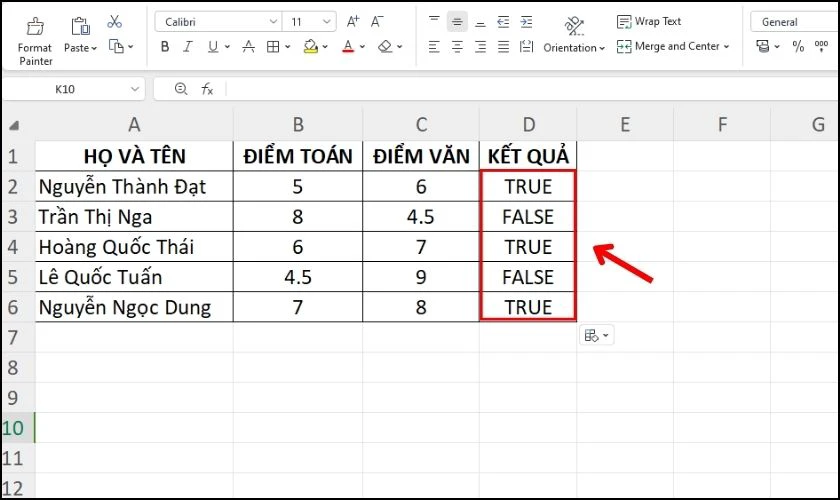Toggle Wrap Text

pyautogui.click(x=649, y=21)
